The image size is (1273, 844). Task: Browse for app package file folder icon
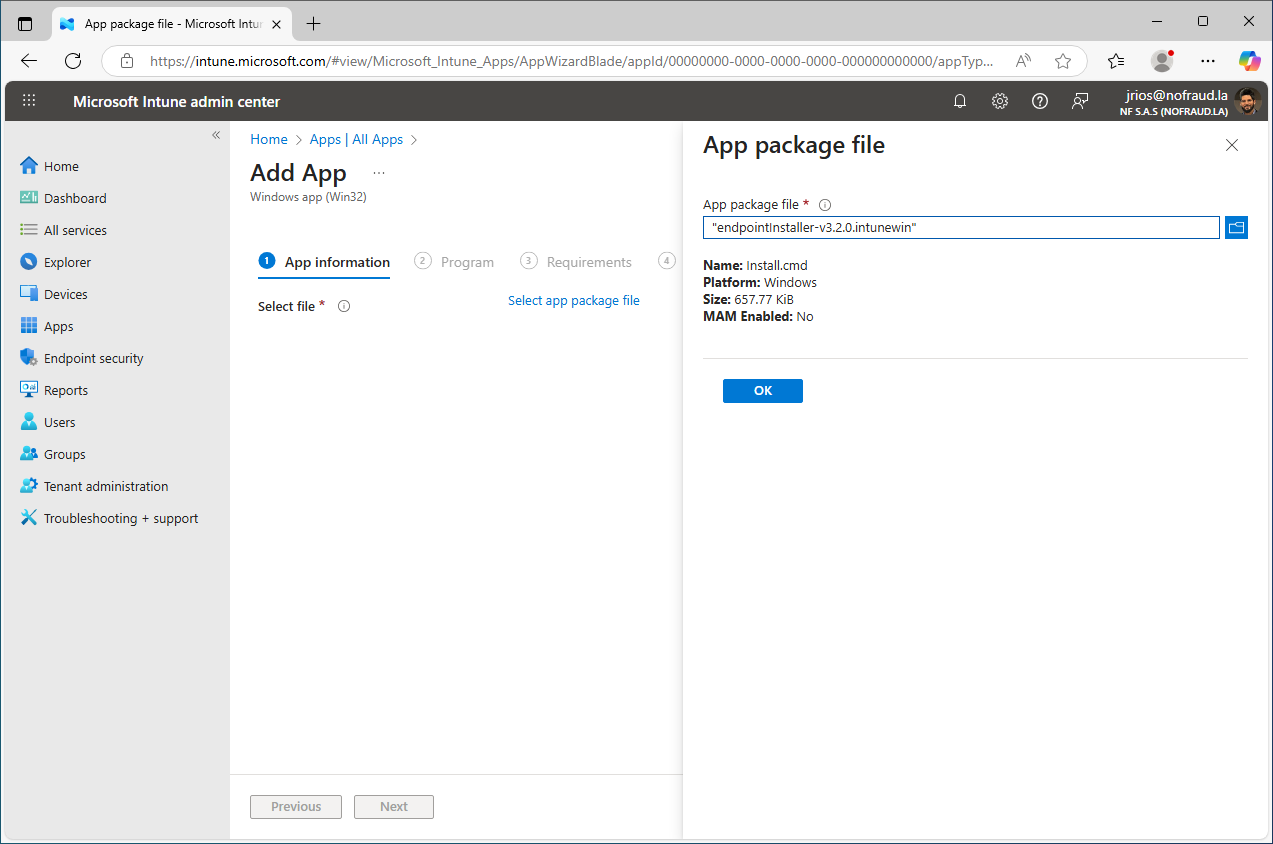click(1237, 228)
